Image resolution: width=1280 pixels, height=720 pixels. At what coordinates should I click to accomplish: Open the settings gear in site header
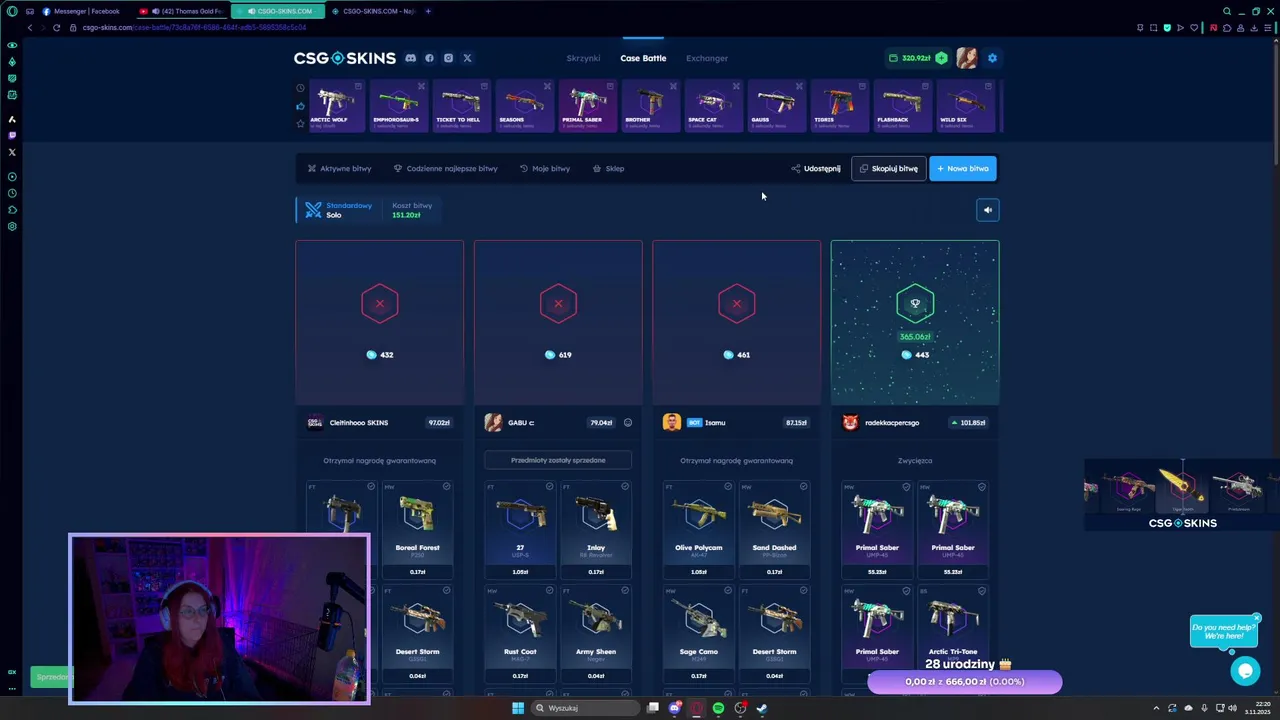[992, 58]
